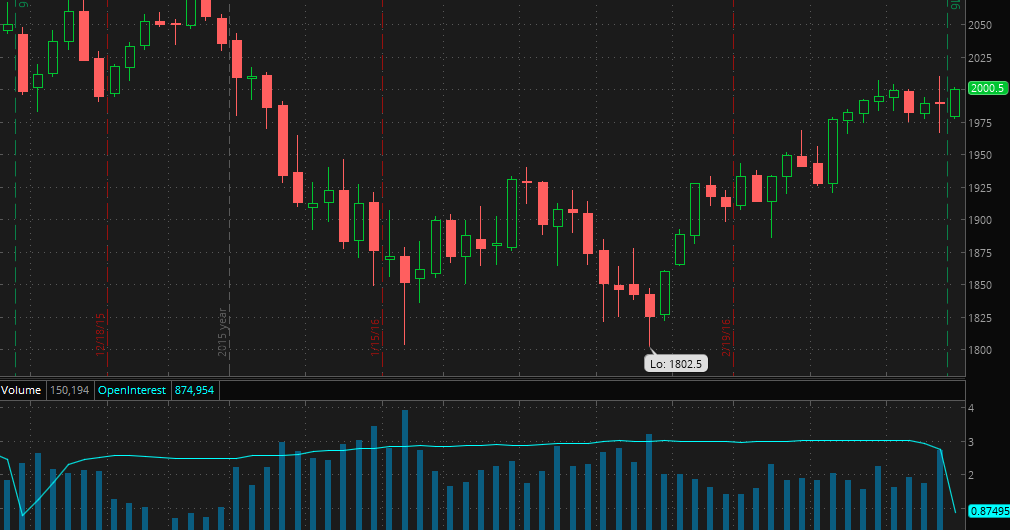The image size is (1010, 530).
Task: Click the 1875 price axis label
Action: (x=980, y=252)
